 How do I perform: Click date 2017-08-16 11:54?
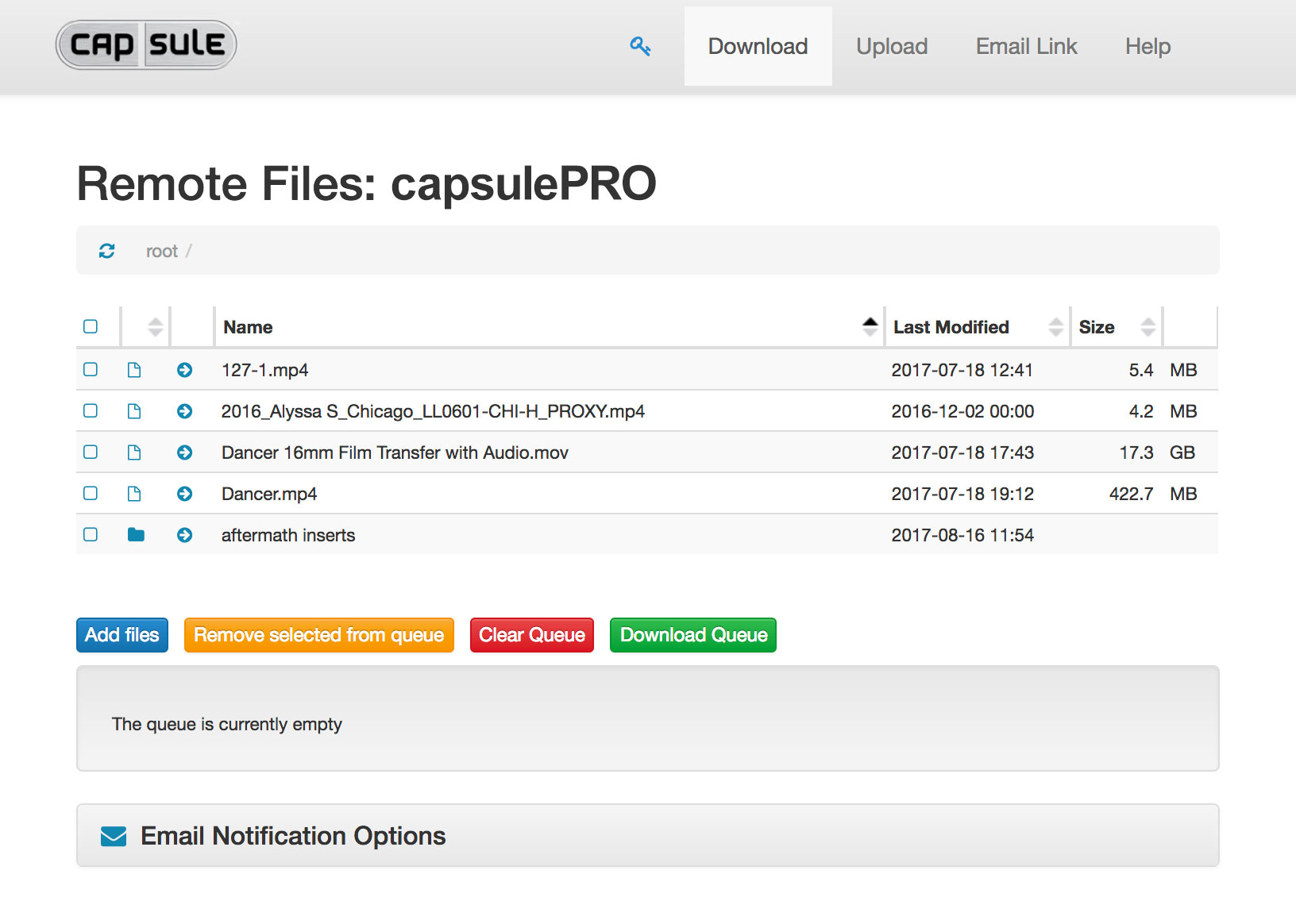pyautogui.click(x=962, y=535)
